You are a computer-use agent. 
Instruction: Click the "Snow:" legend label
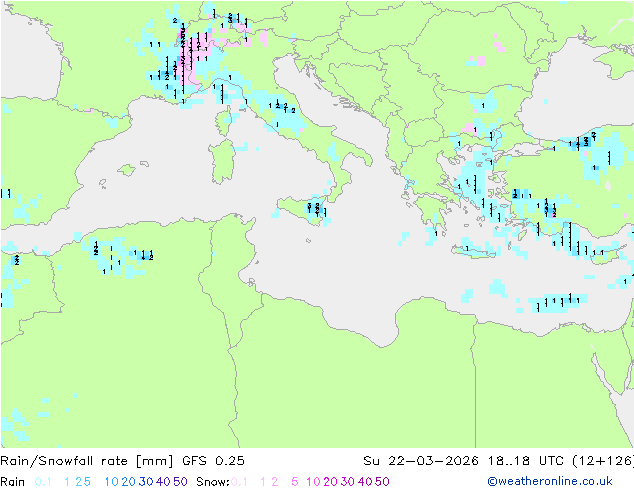[213, 482]
